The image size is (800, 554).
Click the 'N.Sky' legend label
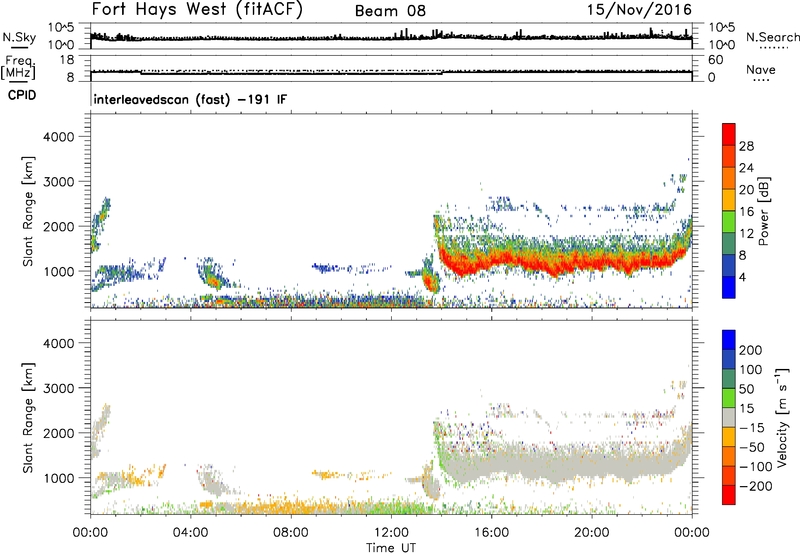tap(19, 37)
